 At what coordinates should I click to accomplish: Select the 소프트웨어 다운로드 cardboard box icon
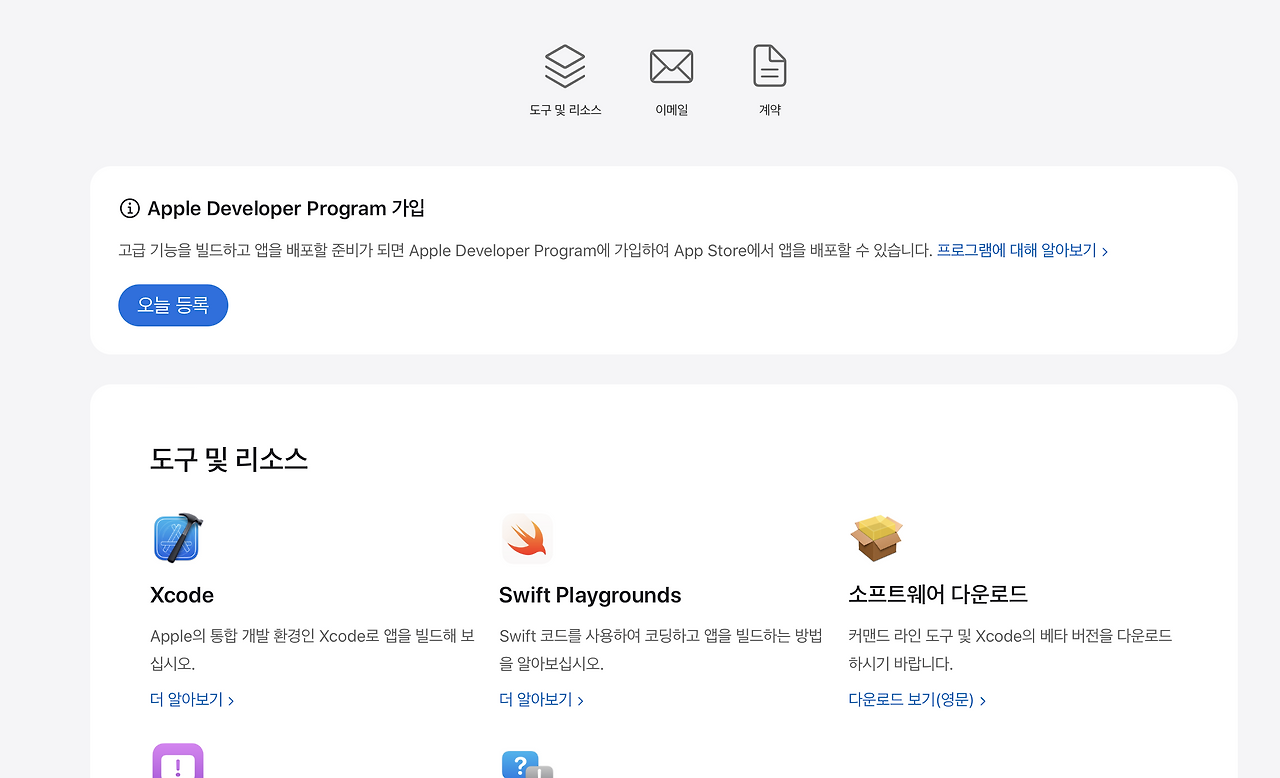[875, 538]
